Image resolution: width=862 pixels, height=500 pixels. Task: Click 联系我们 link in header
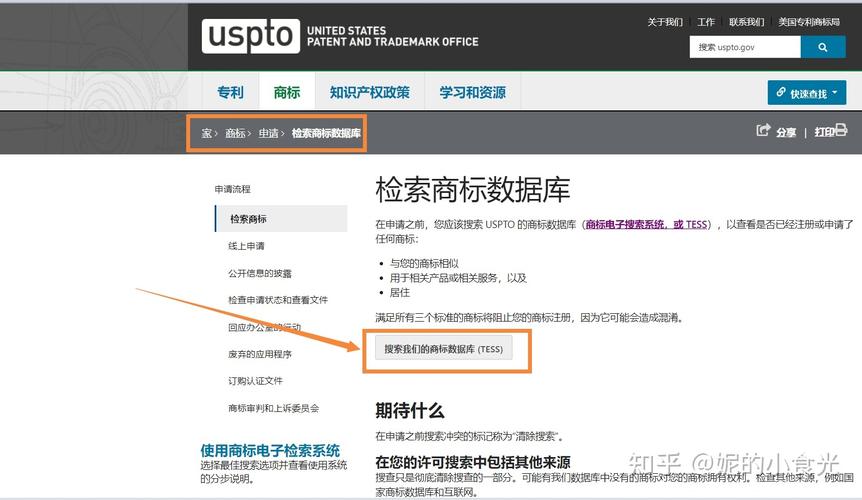(x=747, y=22)
